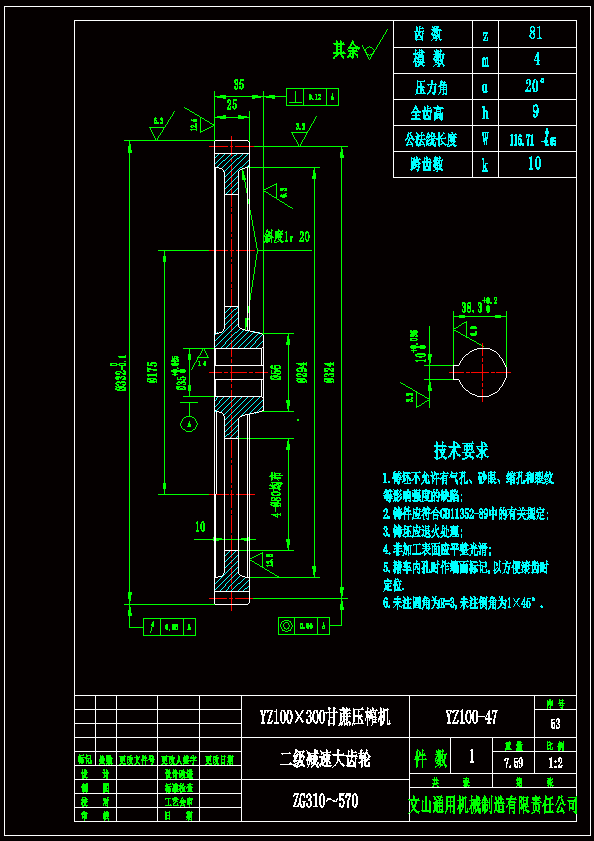Click the Ø324 diameter dimension
The image size is (594, 841).
pos(329,371)
